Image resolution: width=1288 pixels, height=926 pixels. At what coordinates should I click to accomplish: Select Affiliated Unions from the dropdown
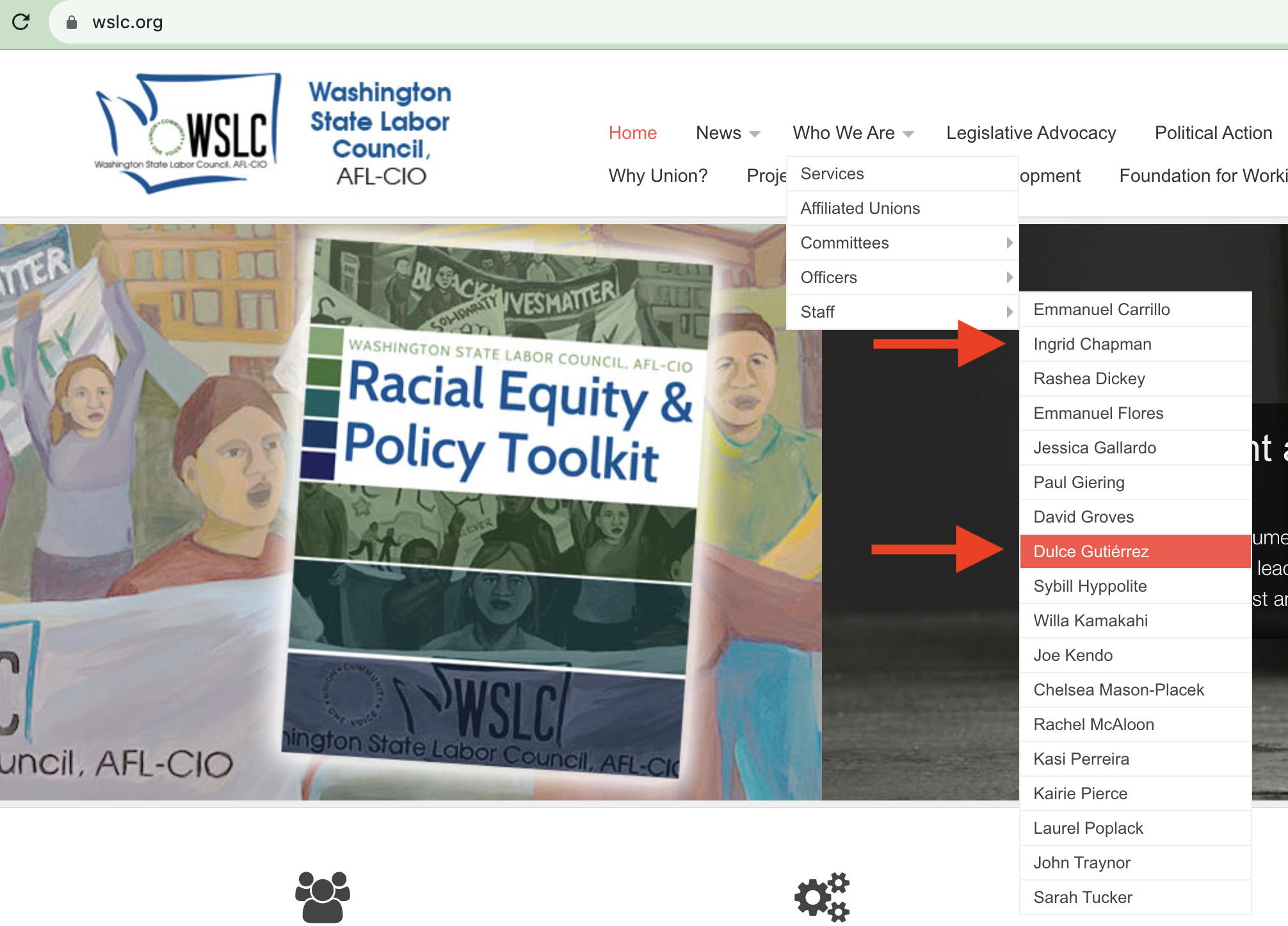tap(902, 208)
